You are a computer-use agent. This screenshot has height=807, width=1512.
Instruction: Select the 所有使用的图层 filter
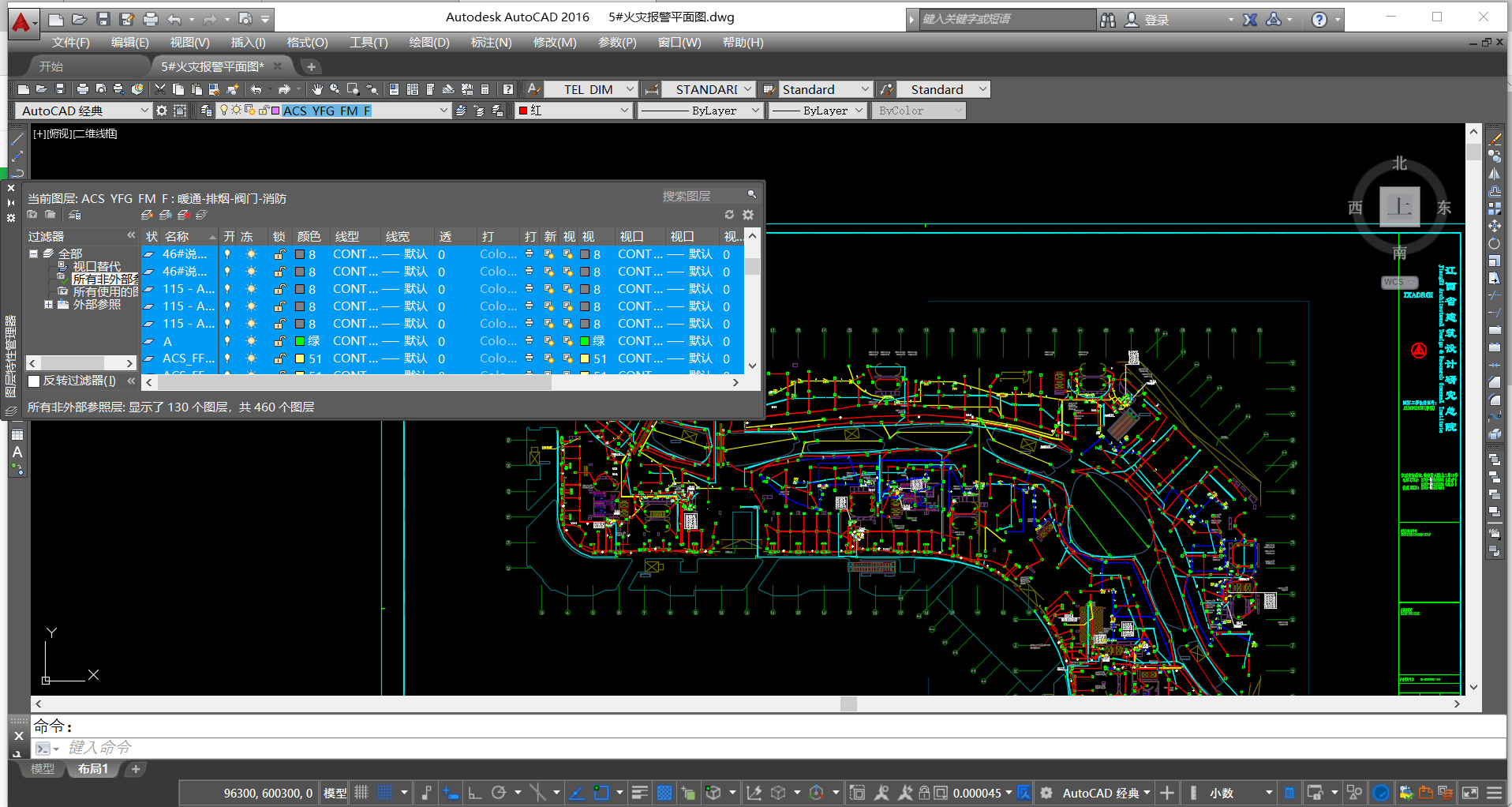(x=105, y=291)
